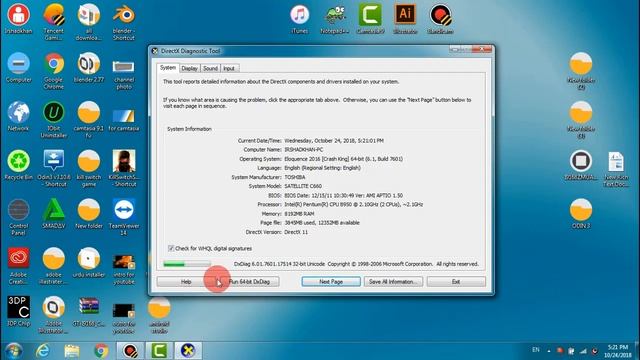
Task: Open the New Rich Text Document icon
Action: (616, 169)
